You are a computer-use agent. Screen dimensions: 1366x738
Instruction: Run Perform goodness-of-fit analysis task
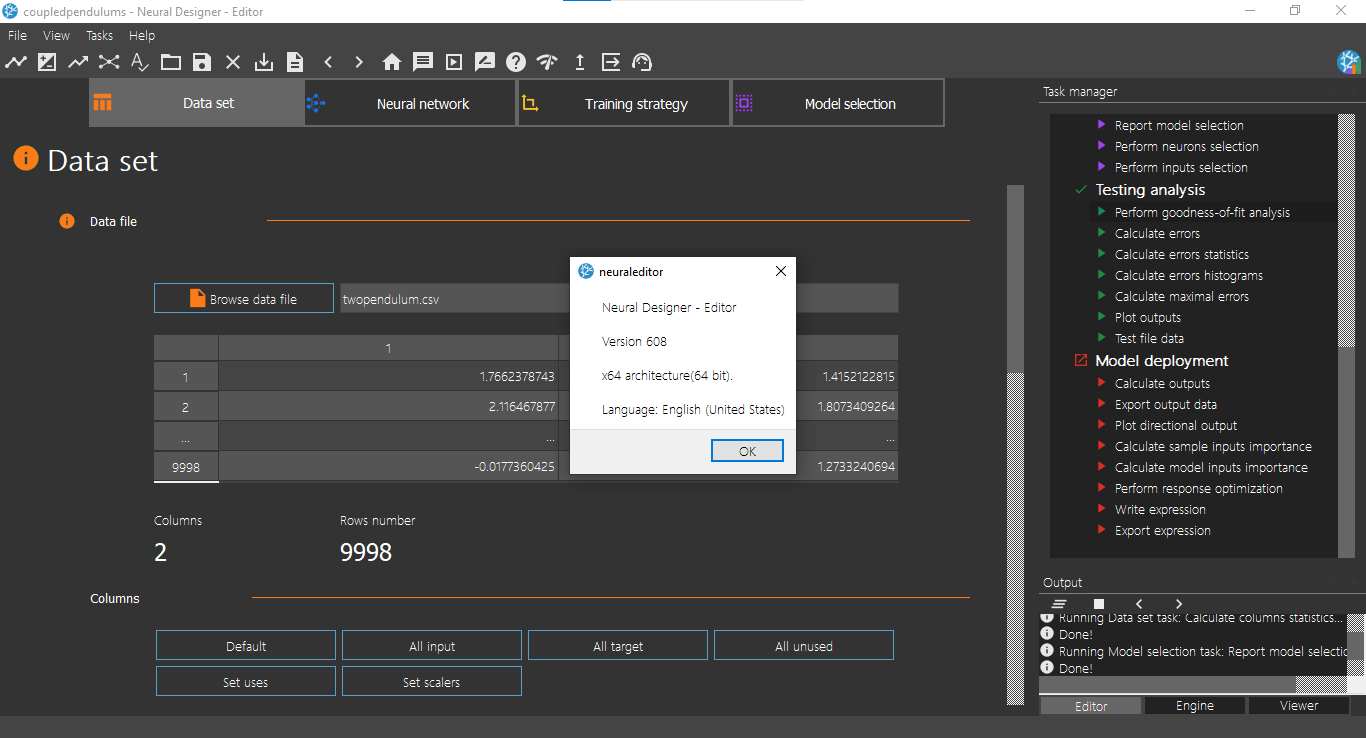[x=1202, y=212]
